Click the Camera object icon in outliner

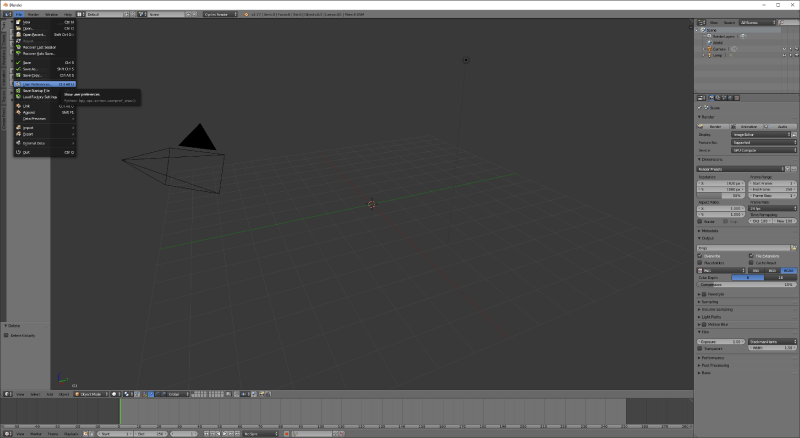pos(708,48)
